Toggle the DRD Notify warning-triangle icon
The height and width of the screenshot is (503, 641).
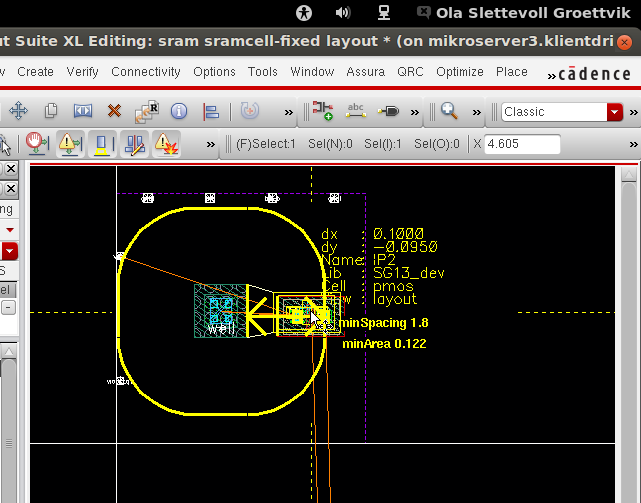[x=70, y=144]
